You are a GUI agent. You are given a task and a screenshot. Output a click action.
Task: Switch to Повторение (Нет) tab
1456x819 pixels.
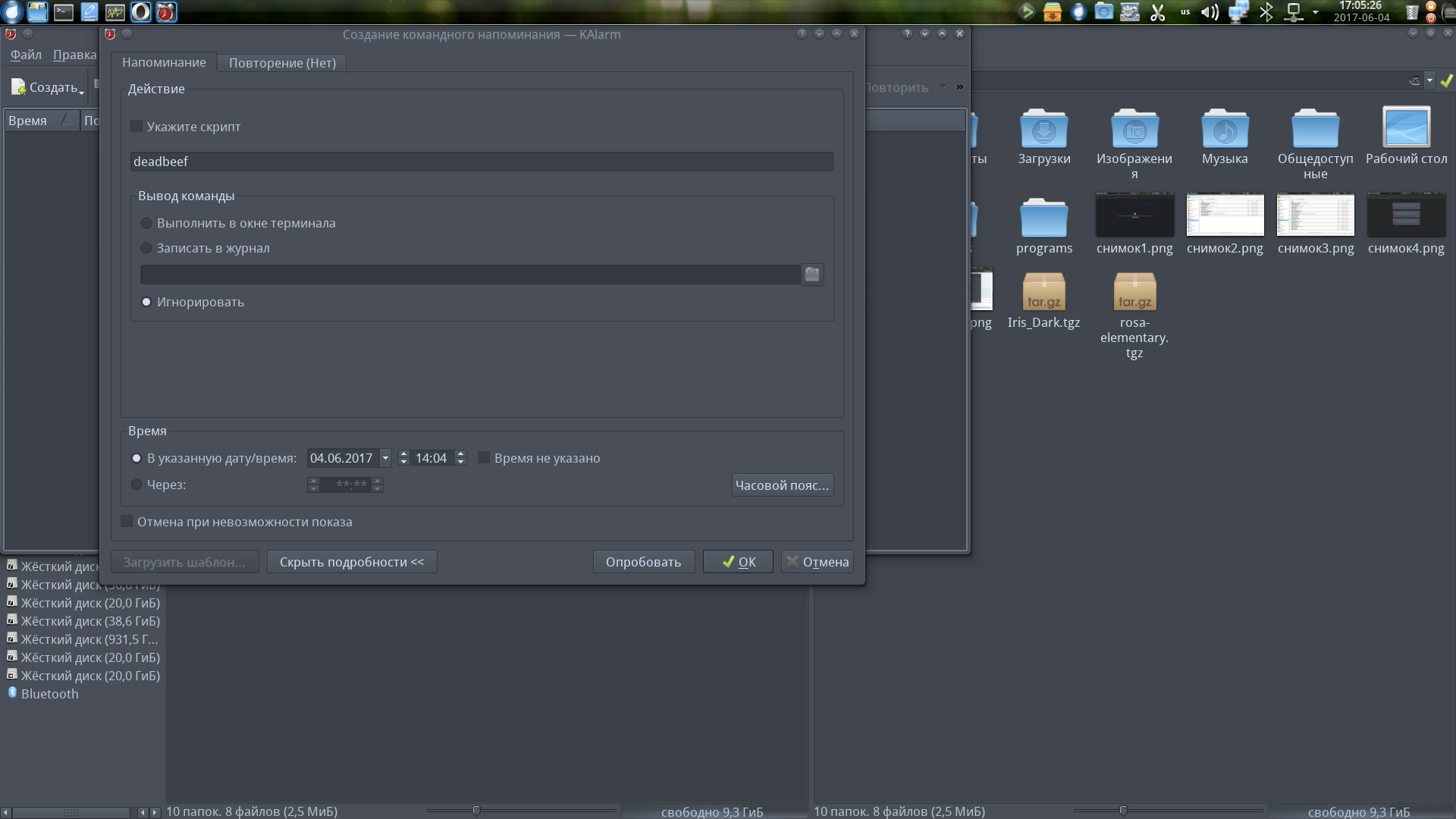[282, 63]
